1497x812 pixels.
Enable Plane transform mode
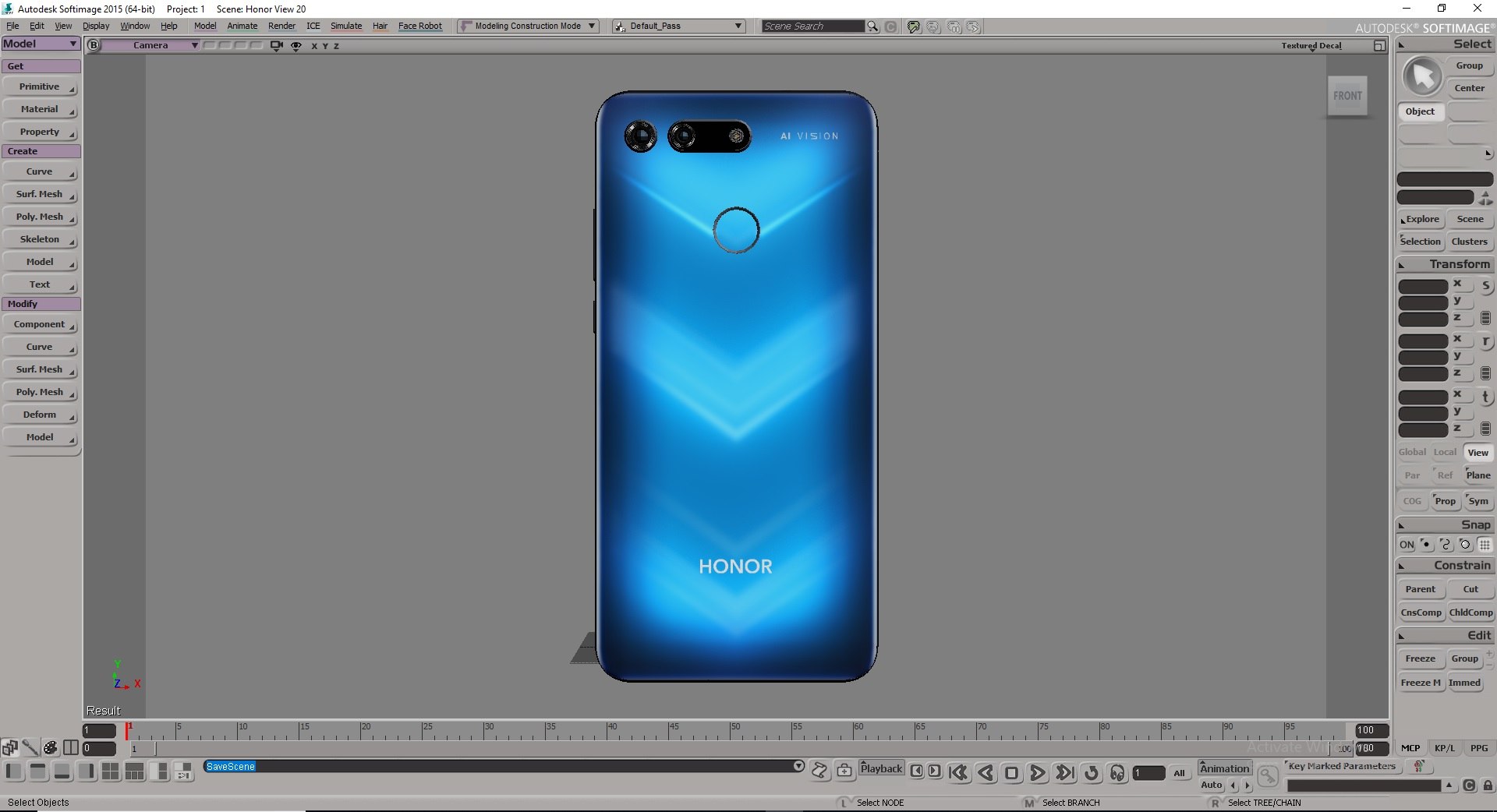1478,475
